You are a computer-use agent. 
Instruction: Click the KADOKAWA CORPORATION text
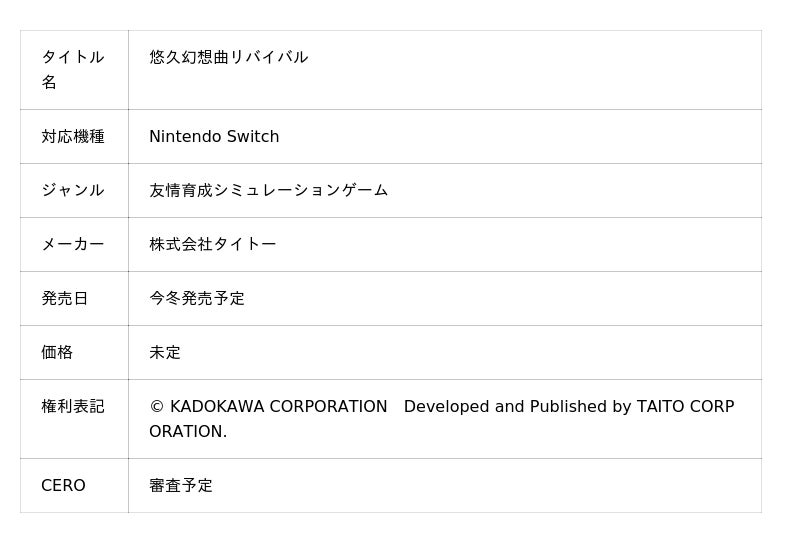[x=278, y=407]
